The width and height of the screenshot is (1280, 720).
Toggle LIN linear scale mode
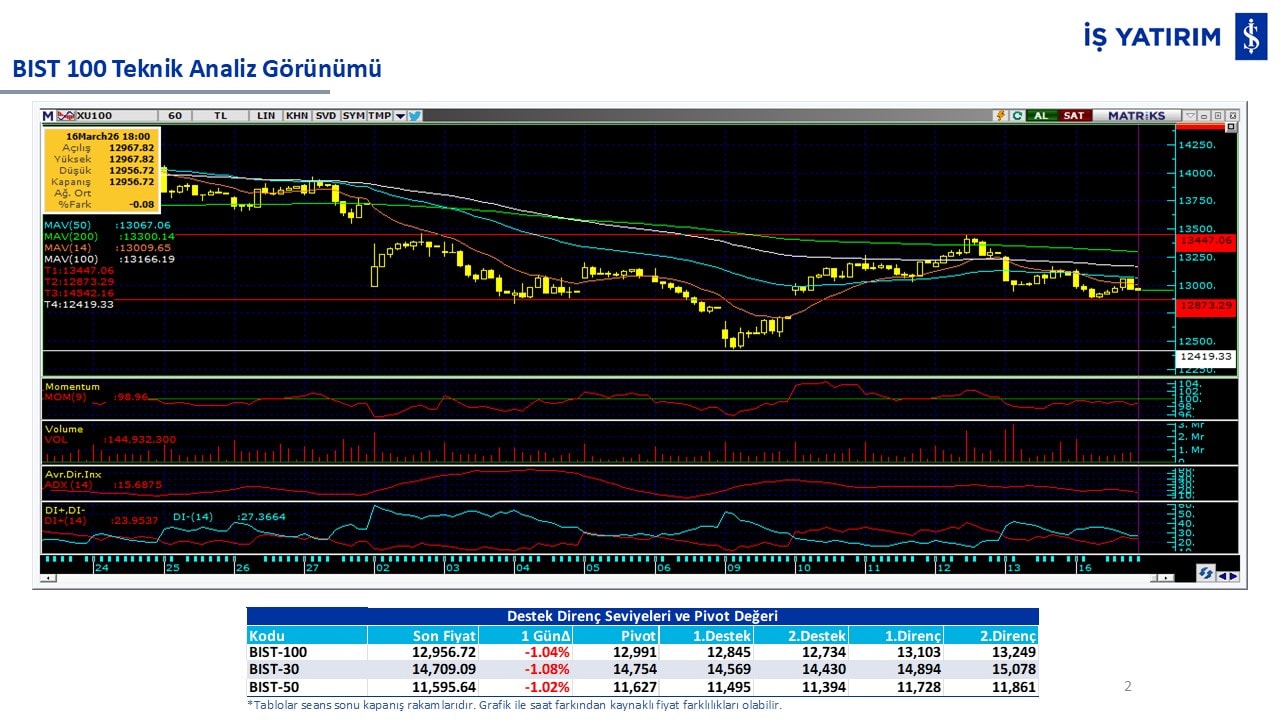pyautogui.click(x=265, y=116)
